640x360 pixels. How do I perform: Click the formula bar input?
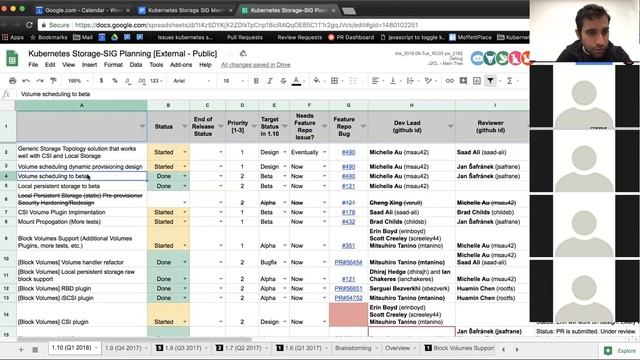pyautogui.click(x=273, y=94)
